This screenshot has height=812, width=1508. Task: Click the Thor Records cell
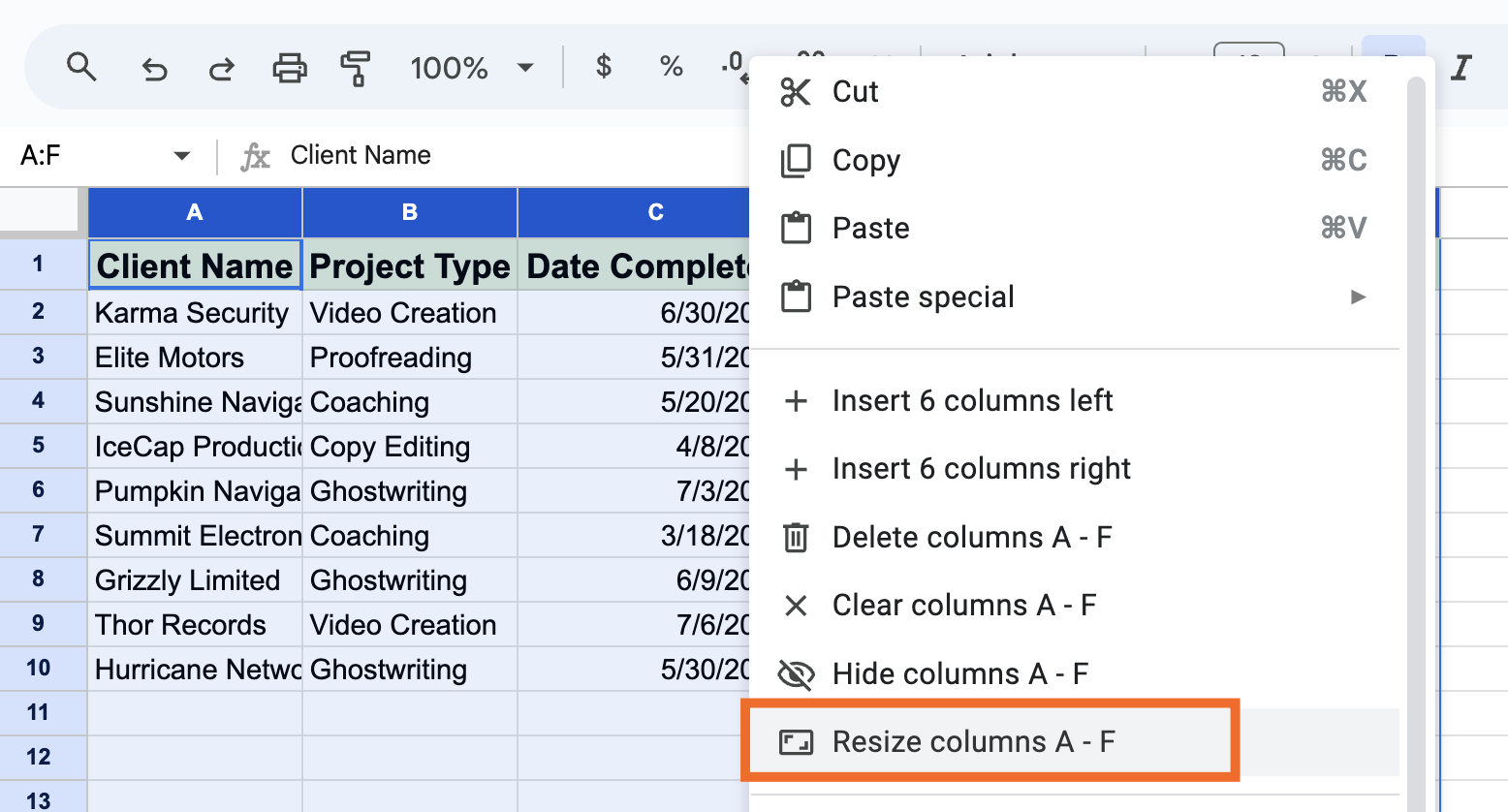click(195, 625)
